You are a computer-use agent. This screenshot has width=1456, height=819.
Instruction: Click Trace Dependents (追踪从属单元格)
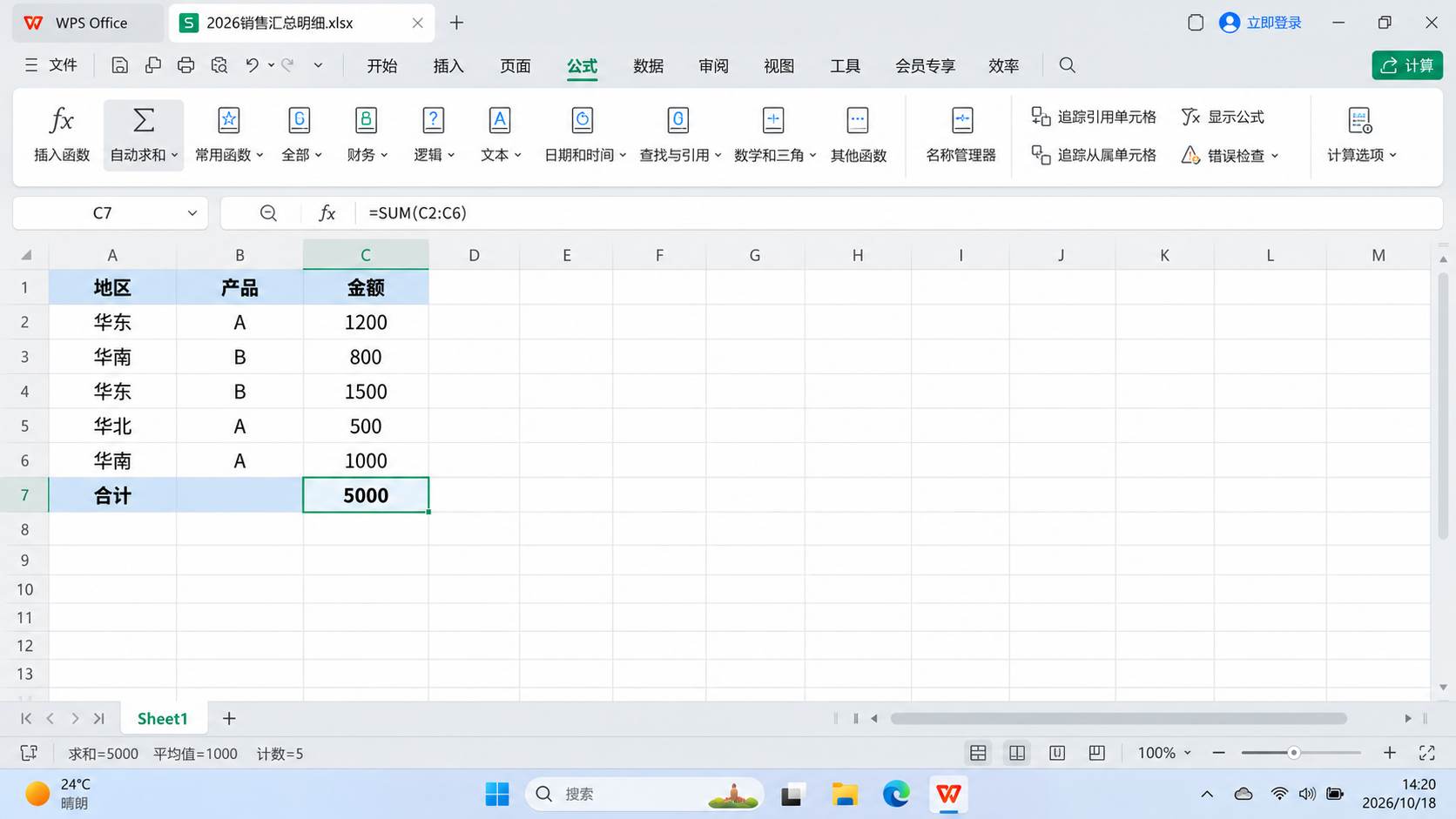[1094, 155]
